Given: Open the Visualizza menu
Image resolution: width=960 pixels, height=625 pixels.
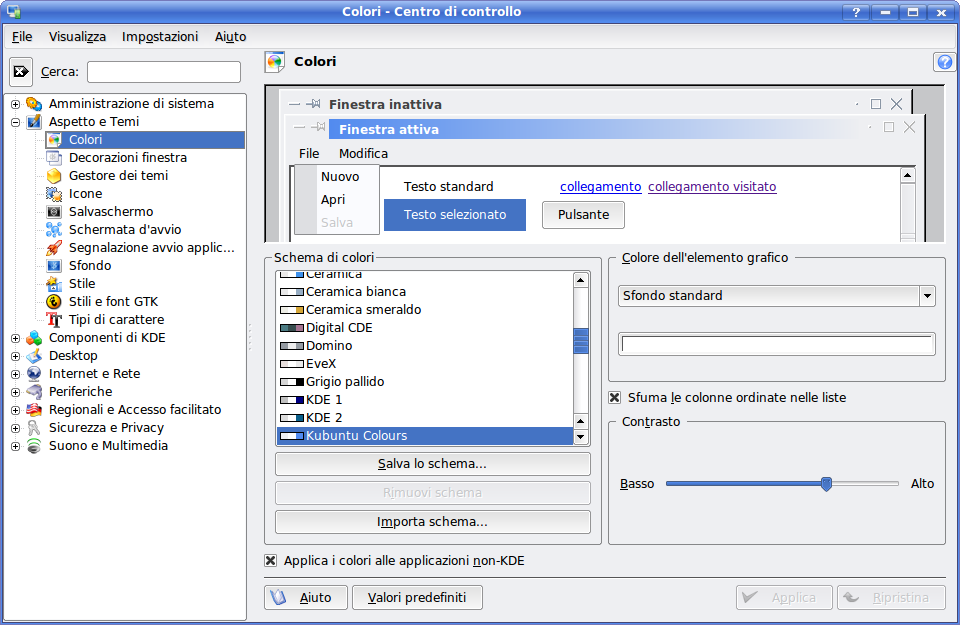Looking at the screenshot, I should (x=77, y=36).
